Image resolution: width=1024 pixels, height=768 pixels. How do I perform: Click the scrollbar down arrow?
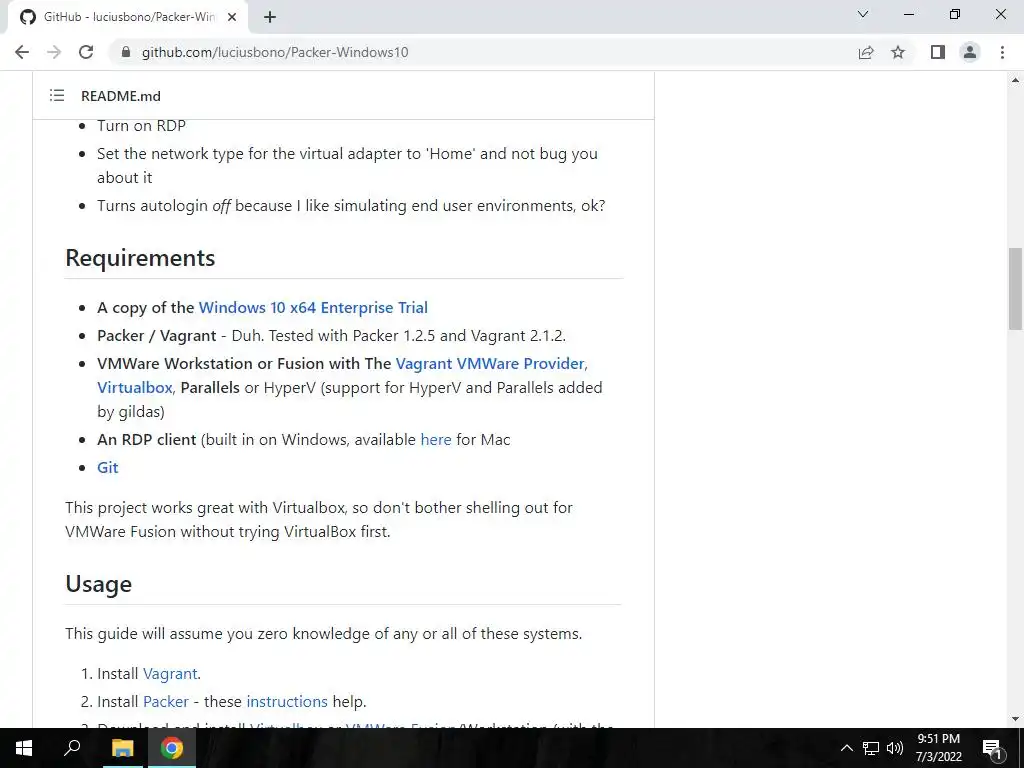tap(1015, 719)
